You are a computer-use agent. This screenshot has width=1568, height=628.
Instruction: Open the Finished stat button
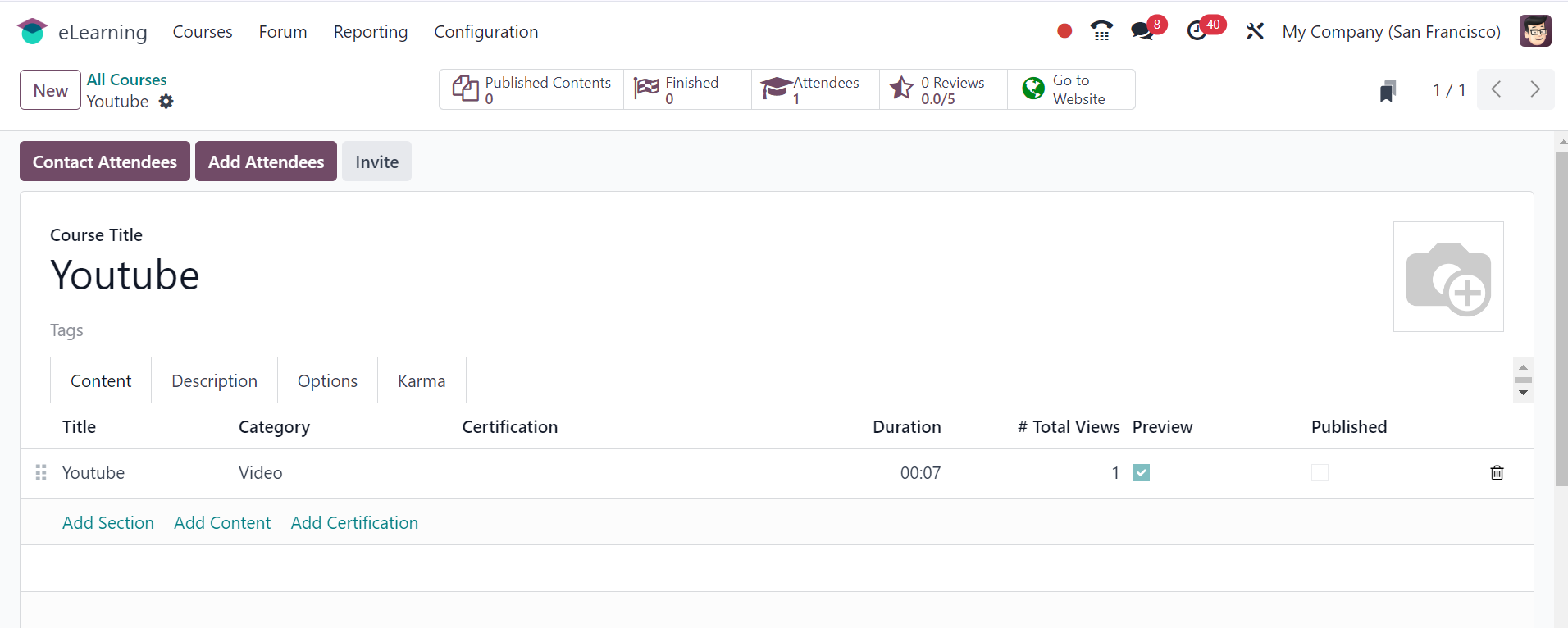tap(687, 89)
